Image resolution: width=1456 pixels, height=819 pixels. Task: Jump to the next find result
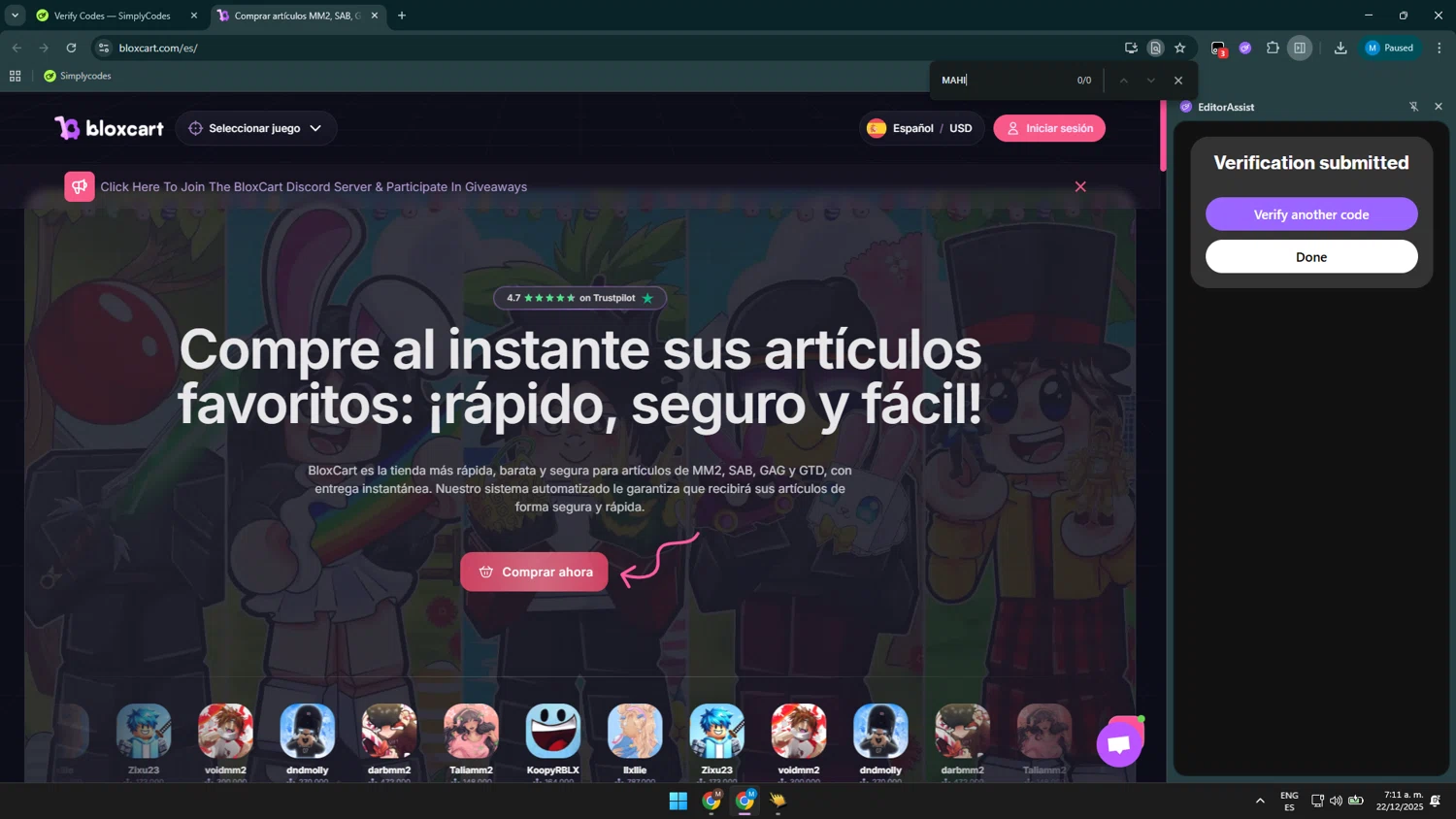click(x=1151, y=81)
